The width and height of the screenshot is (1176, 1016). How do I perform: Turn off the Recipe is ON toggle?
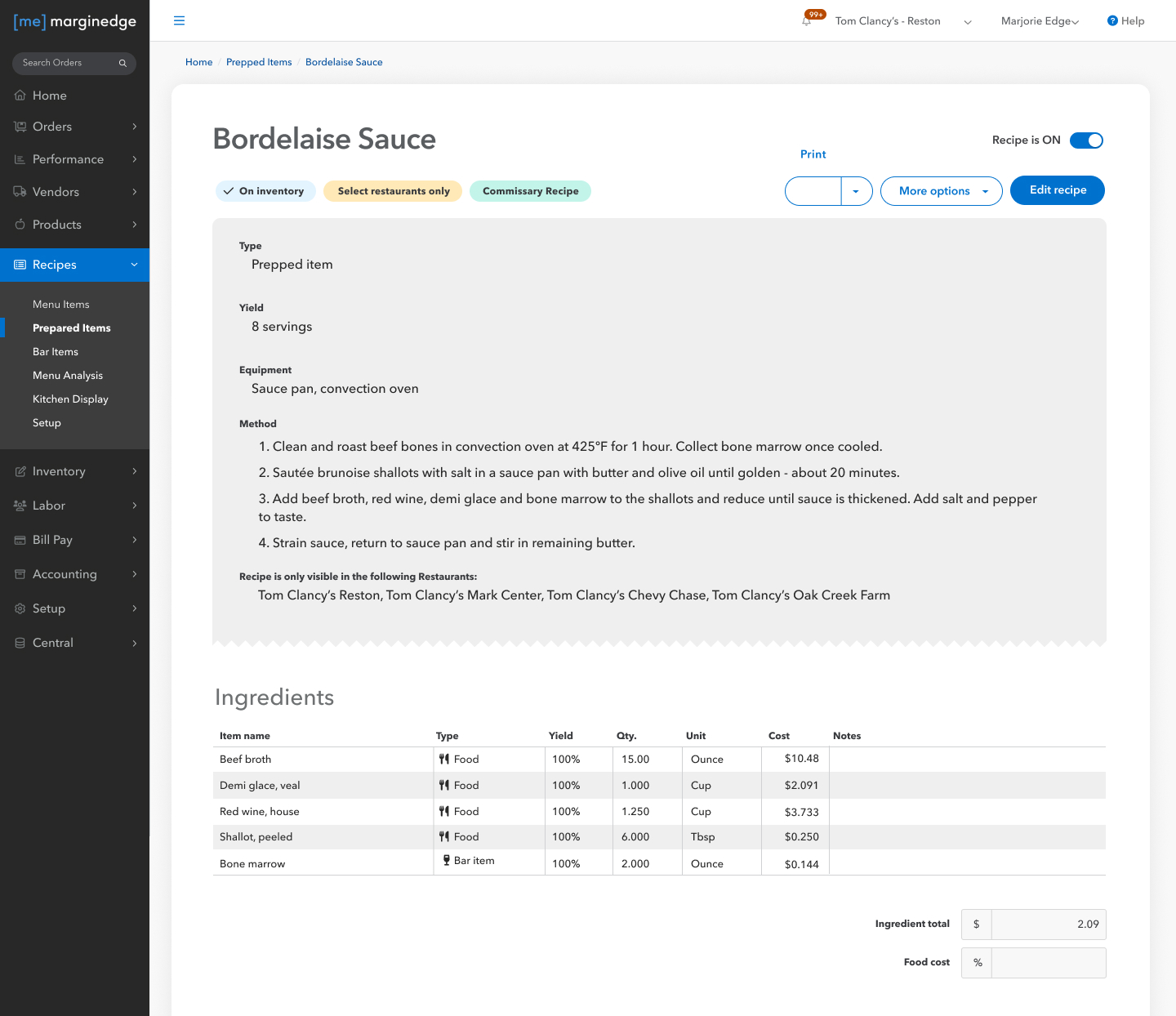tap(1086, 140)
